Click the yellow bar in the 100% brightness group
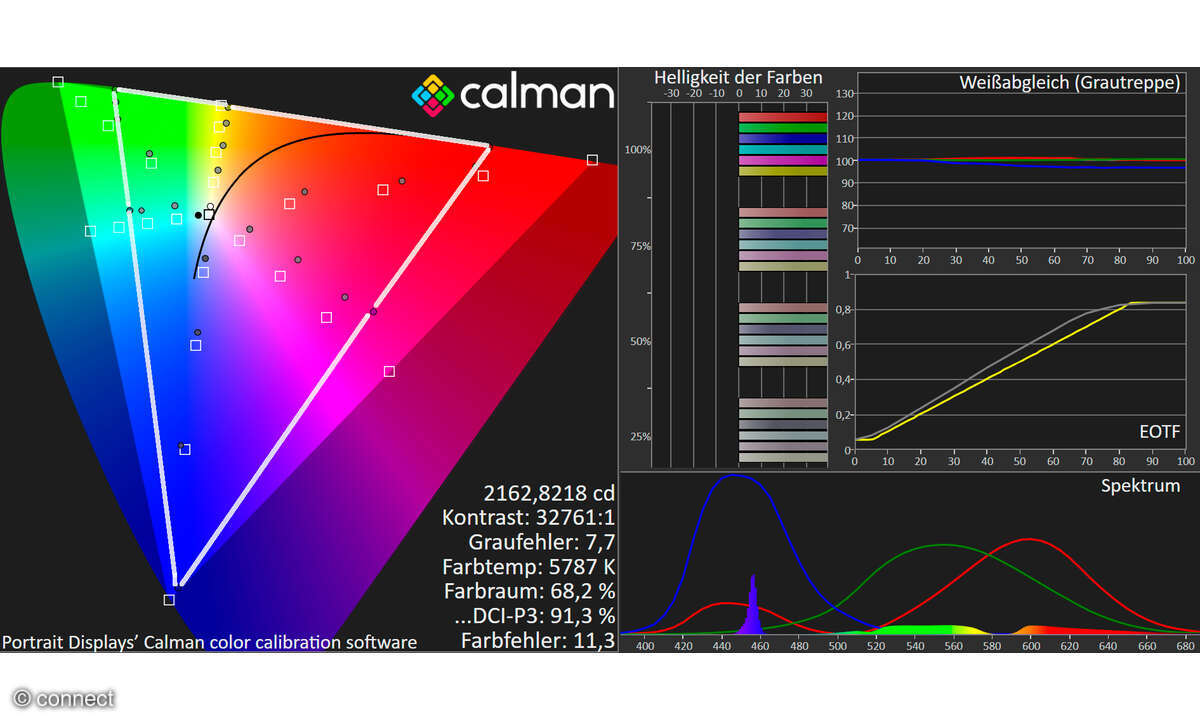 pos(782,172)
